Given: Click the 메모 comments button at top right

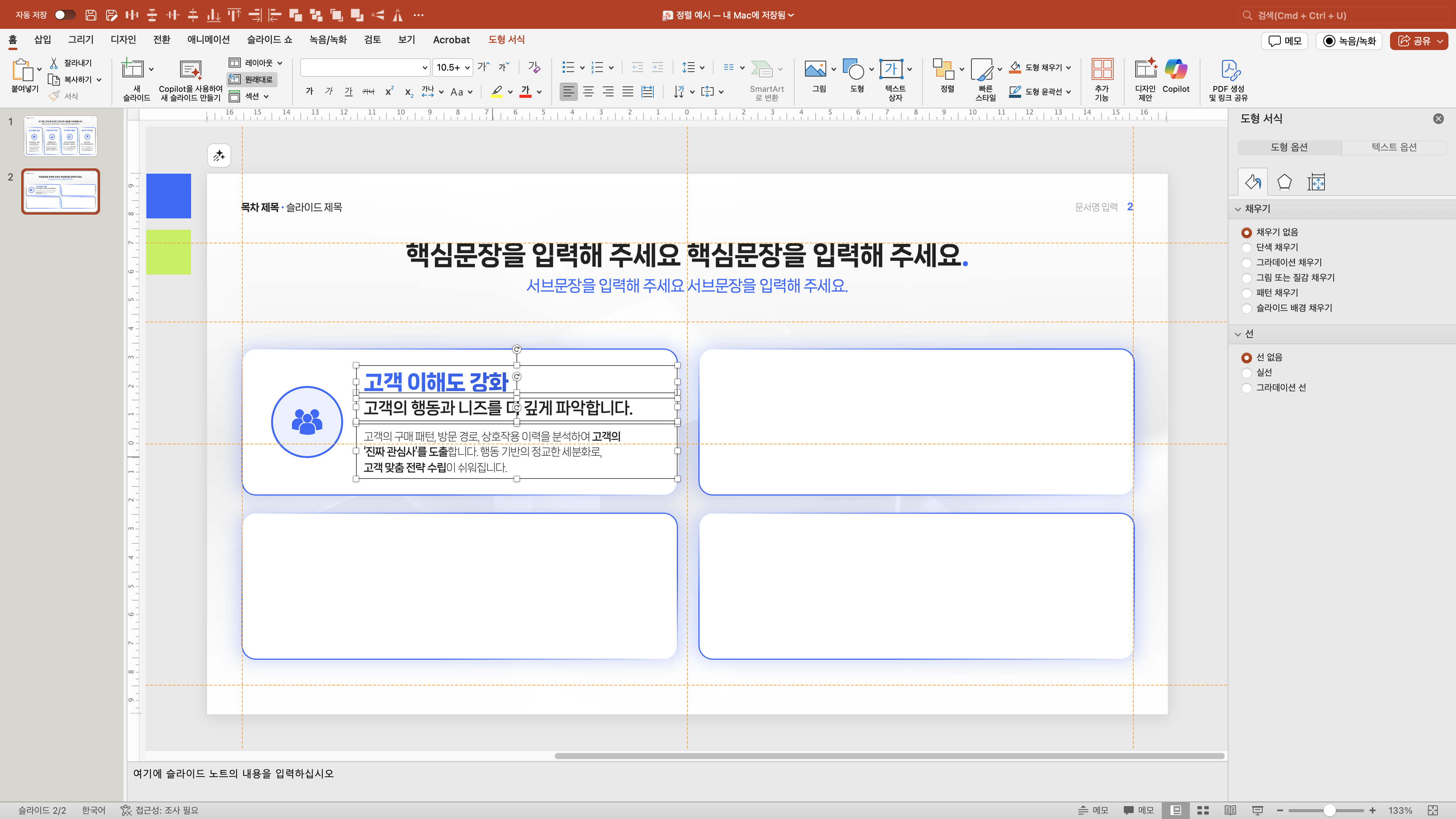Looking at the screenshot, I should (1285, 41).
